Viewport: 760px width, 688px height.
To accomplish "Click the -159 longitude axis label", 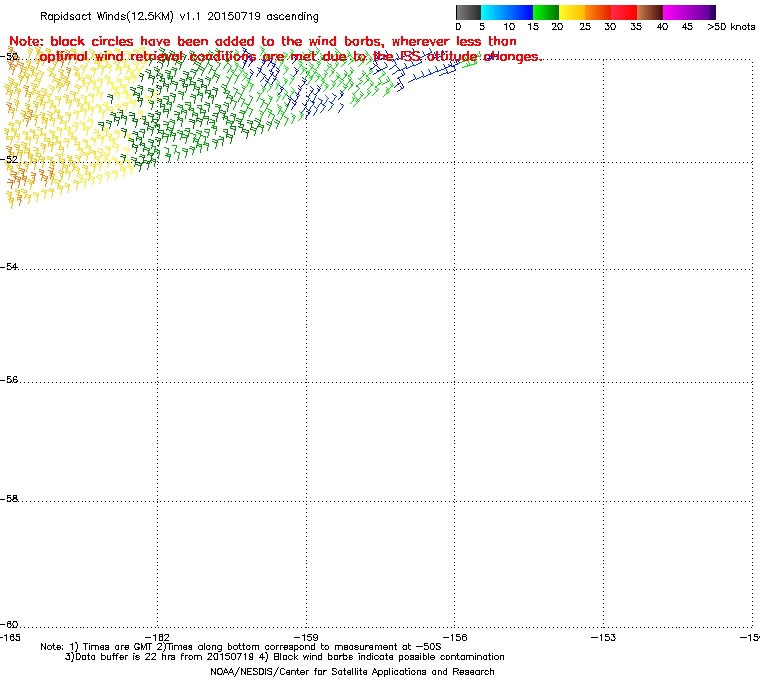I will [306, 637].
